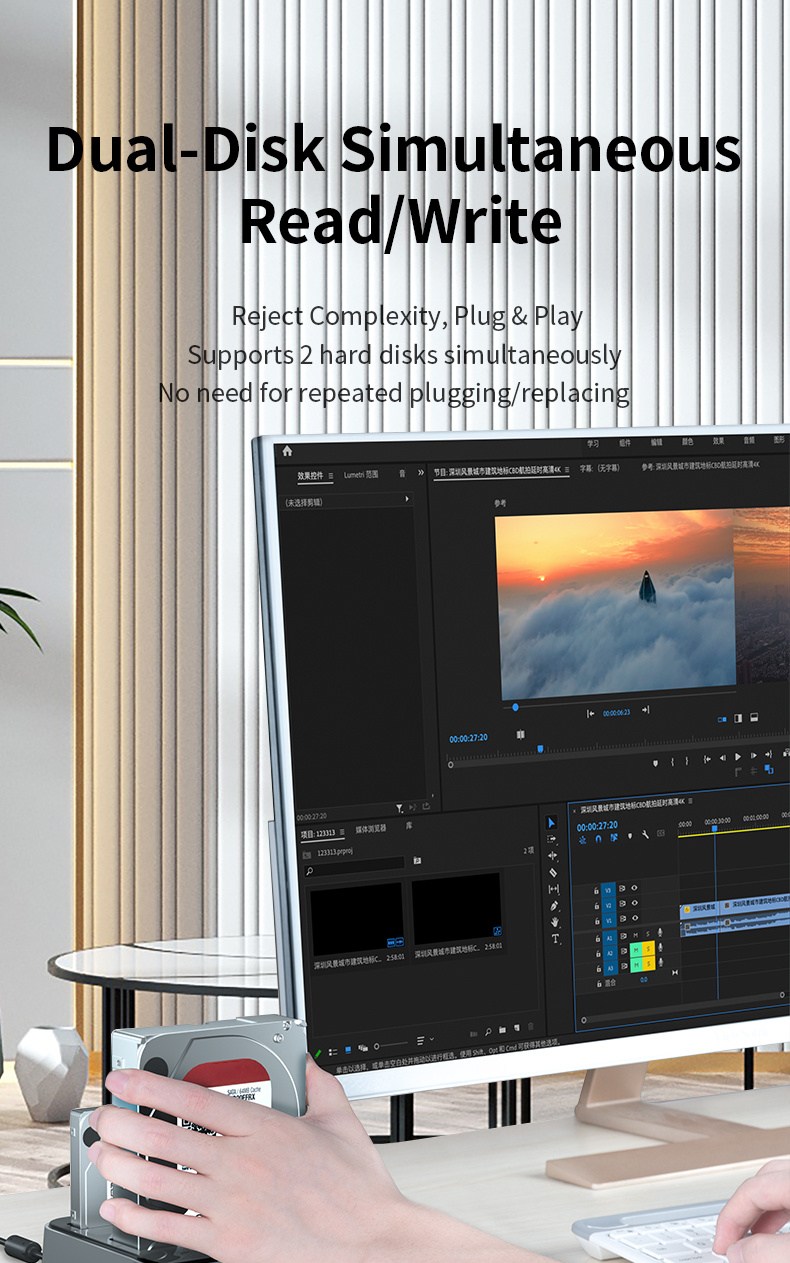Click the trash Clear icon in project panel

(x=531, y=1025)
